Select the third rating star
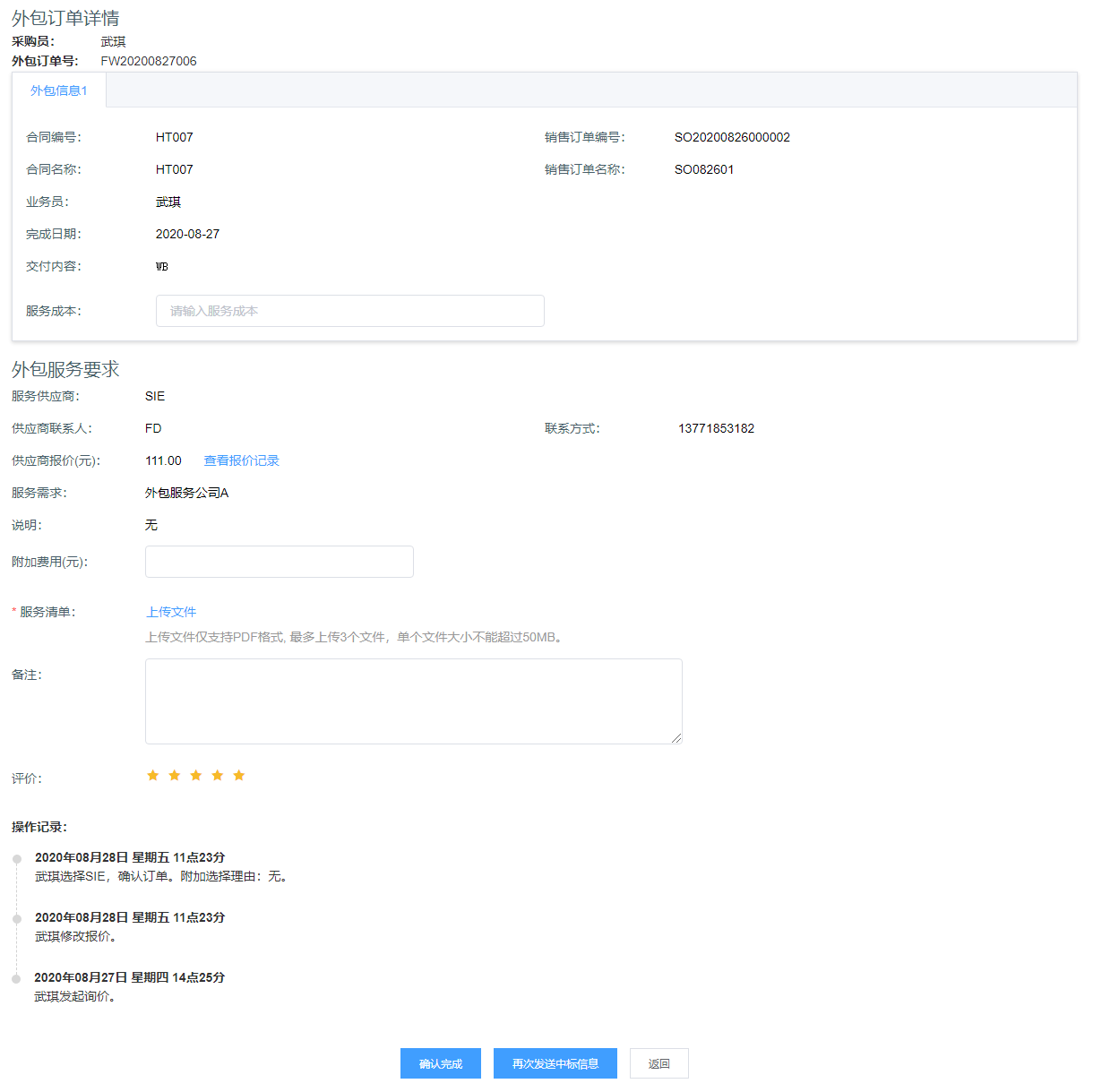This screenshot has width=1093, height=1092. (195, 776)
